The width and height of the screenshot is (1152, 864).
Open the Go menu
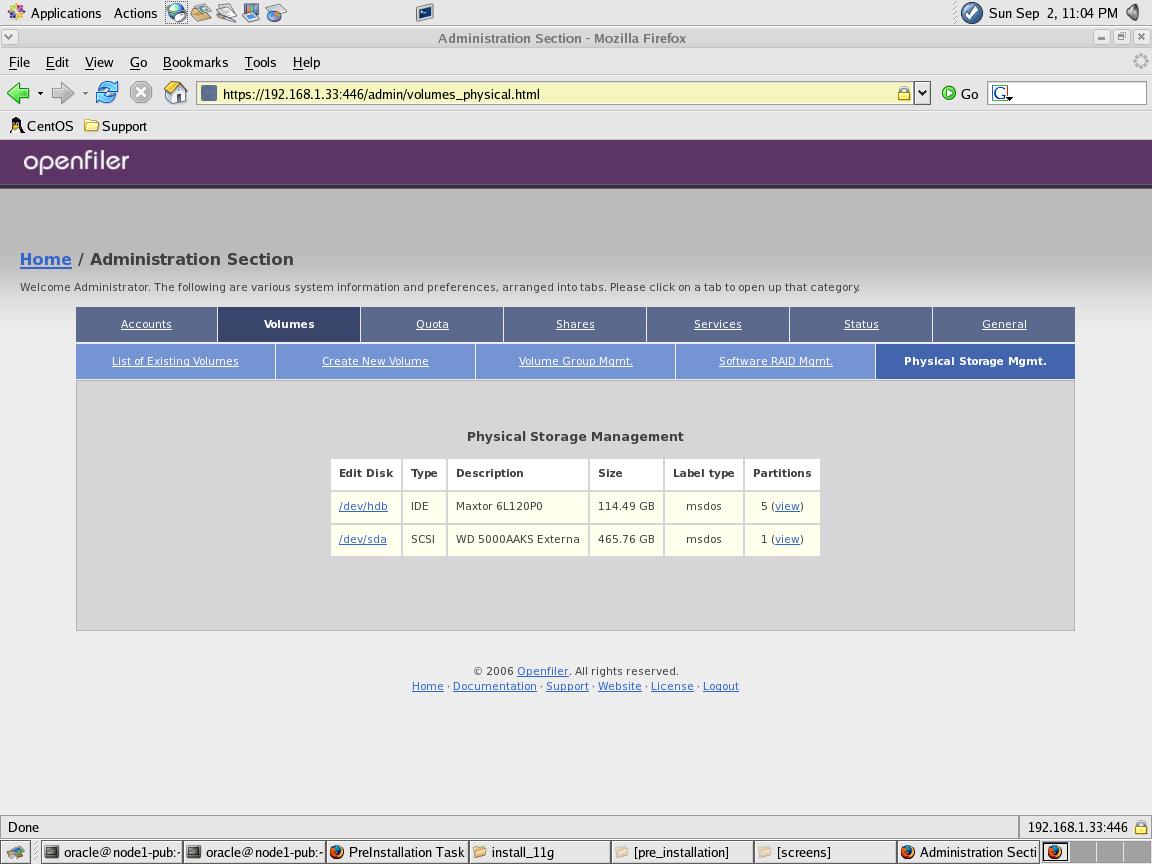tap(138, 62)
